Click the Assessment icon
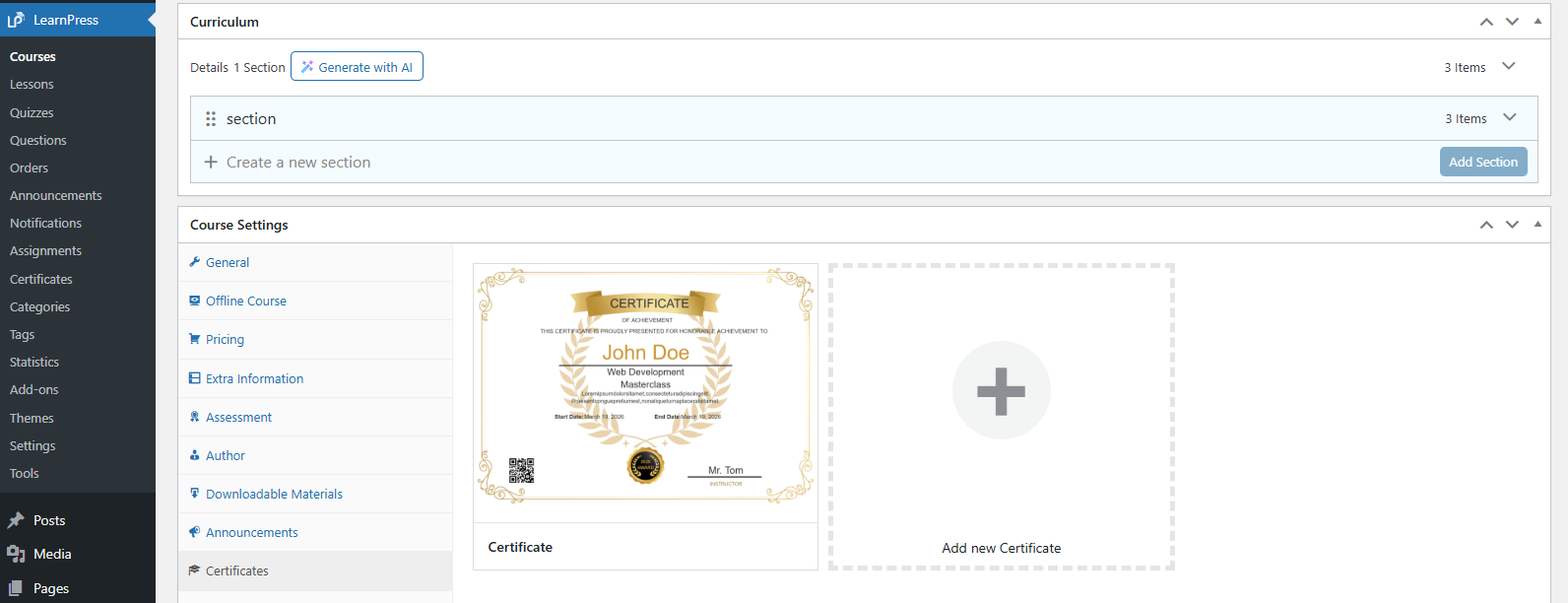The height and width of the screenshot is (603, 1568). (195, 417)
